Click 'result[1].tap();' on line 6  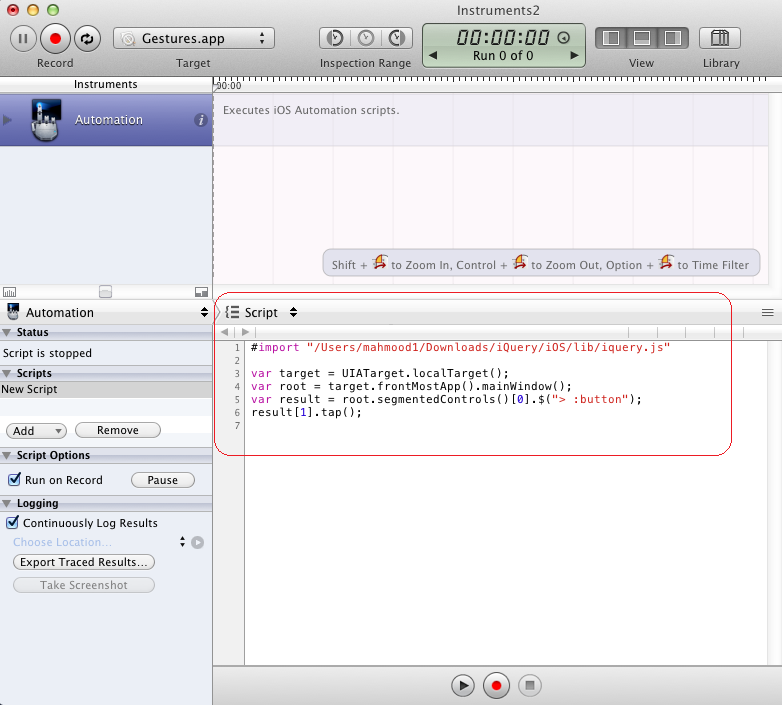pos(306,412)
